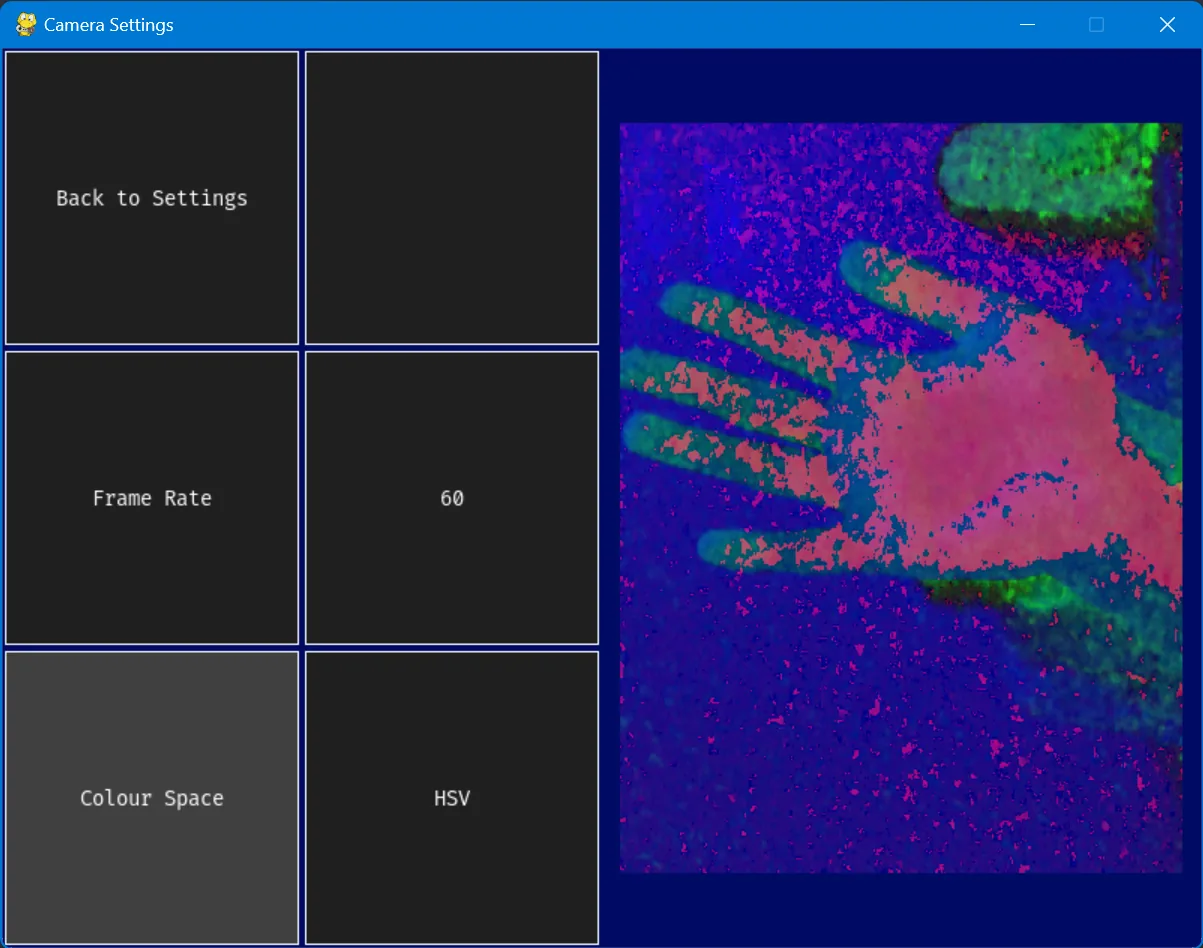Select the Colour Space option tile
This screenshot has width=1203, height=948.
[x=152, y=798]
